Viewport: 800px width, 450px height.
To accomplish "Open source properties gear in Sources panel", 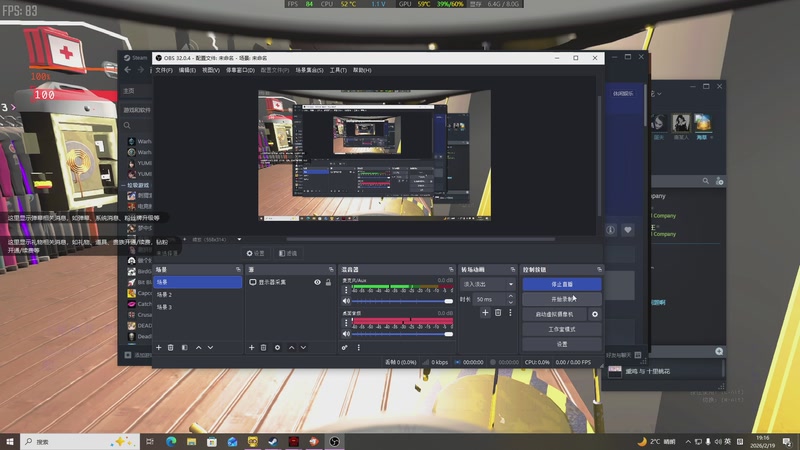I will [x=278, y=347].
